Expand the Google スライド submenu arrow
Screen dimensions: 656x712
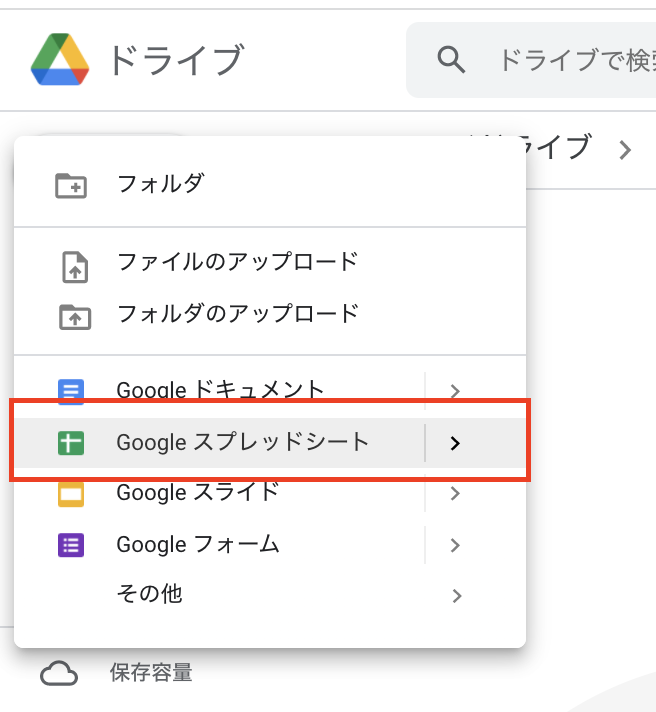point(455,493)
